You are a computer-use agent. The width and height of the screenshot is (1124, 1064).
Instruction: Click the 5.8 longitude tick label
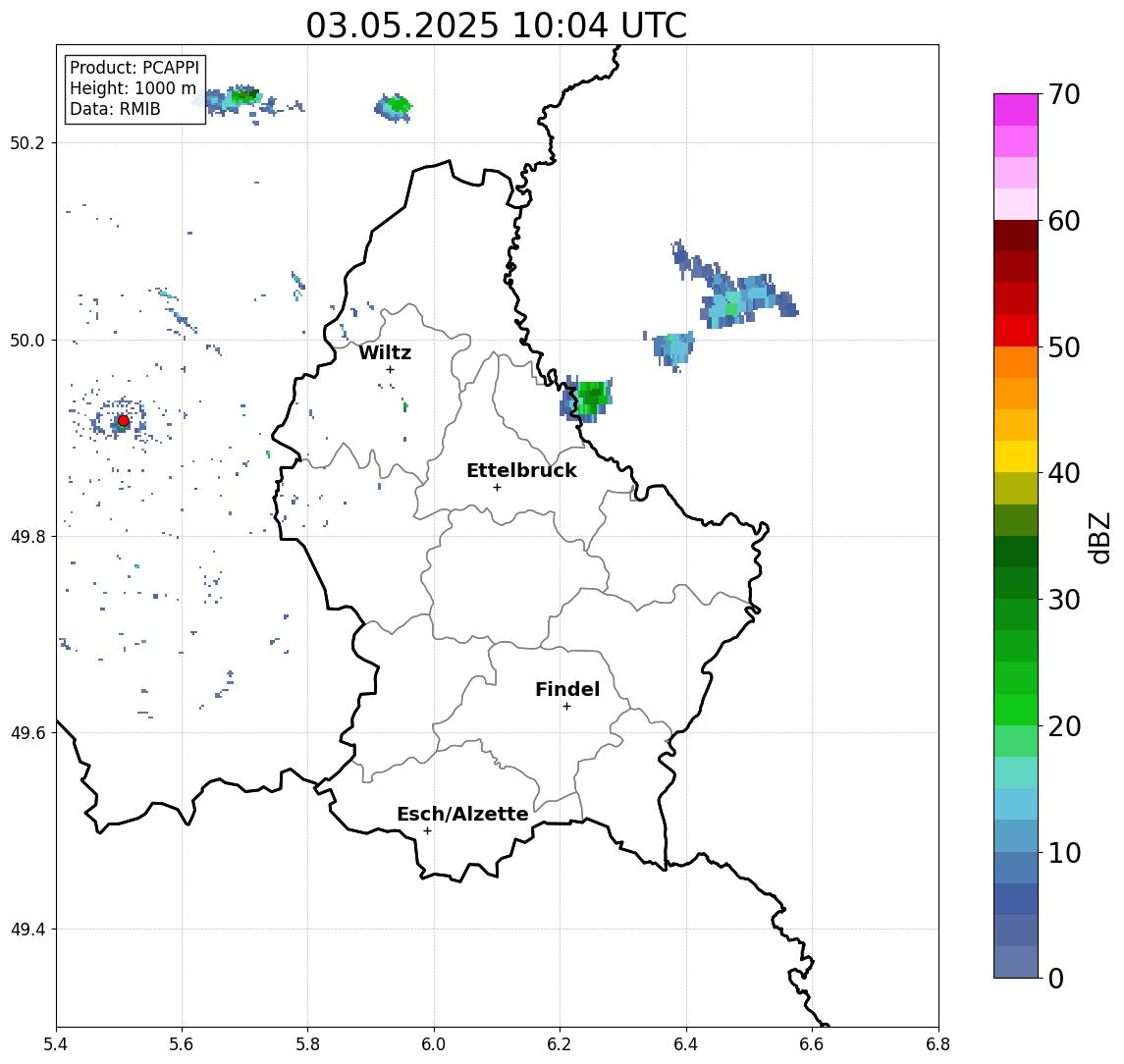tap(307, 1044)
